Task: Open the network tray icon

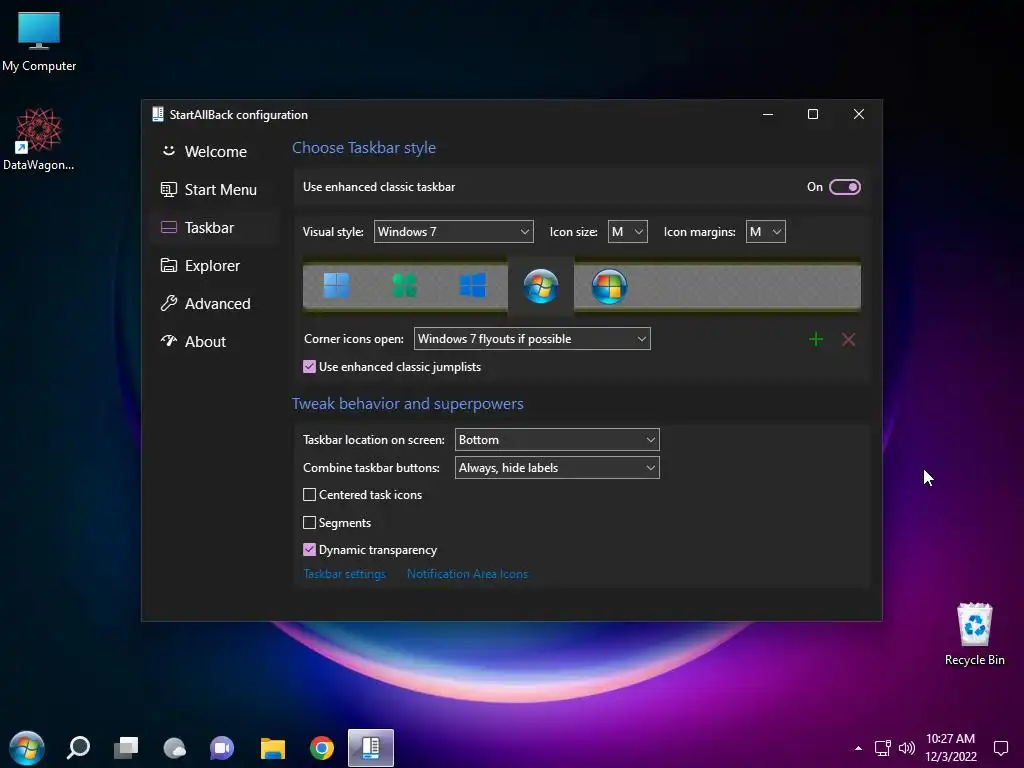Action: coord(883,748)
